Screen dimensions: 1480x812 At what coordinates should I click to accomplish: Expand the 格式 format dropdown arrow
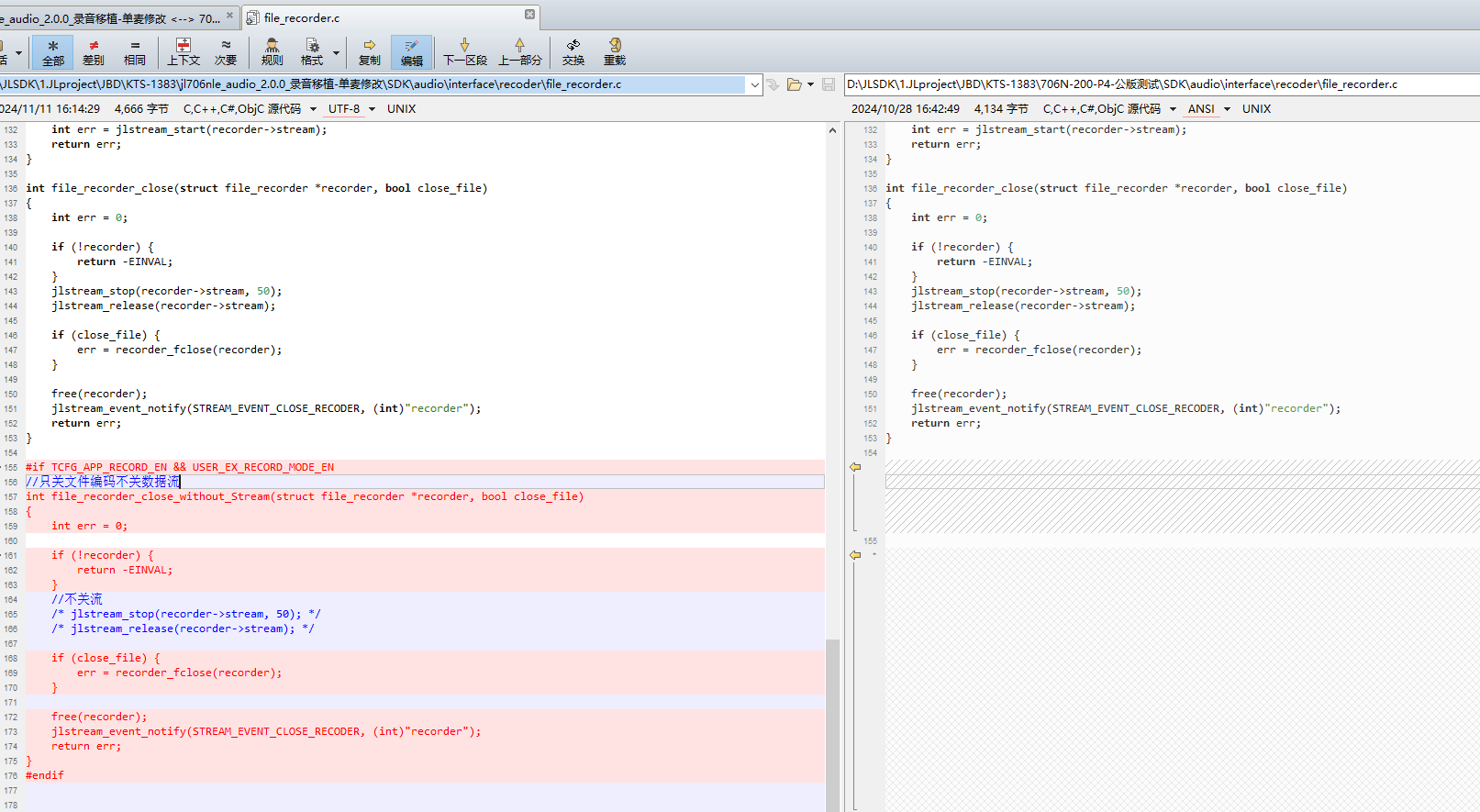[337, 52]
